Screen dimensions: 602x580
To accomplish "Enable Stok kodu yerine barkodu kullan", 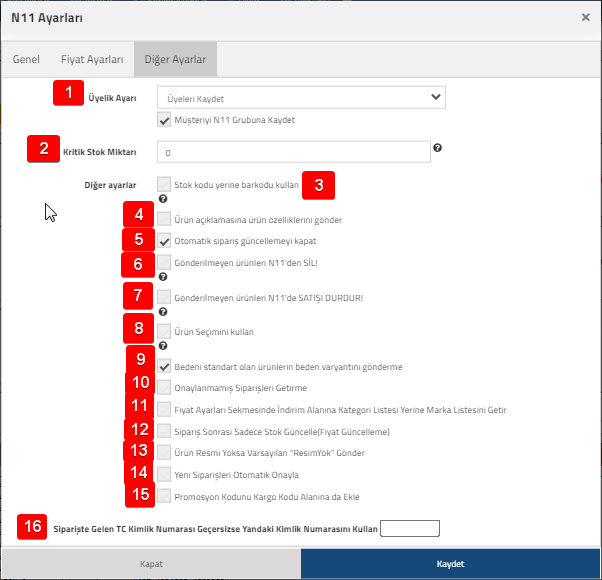I will click(164, 184).
